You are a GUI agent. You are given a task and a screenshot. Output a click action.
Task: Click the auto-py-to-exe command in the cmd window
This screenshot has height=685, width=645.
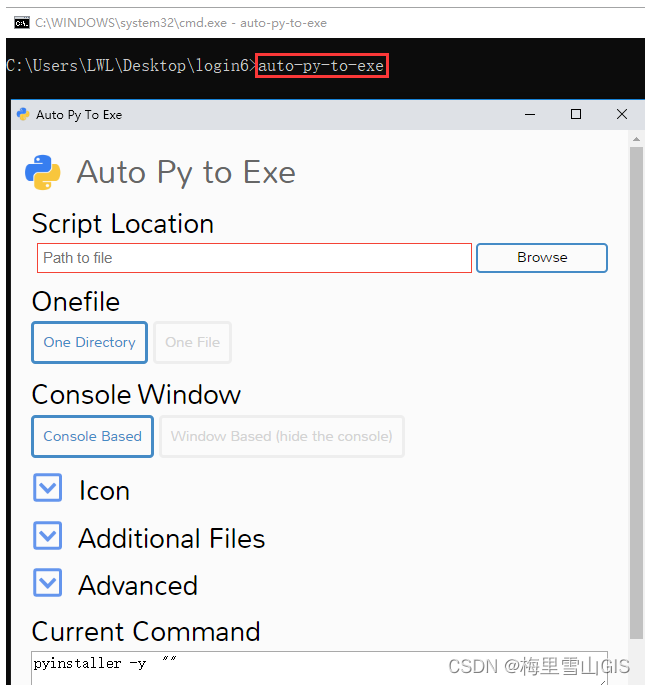[x=322, y=66]
